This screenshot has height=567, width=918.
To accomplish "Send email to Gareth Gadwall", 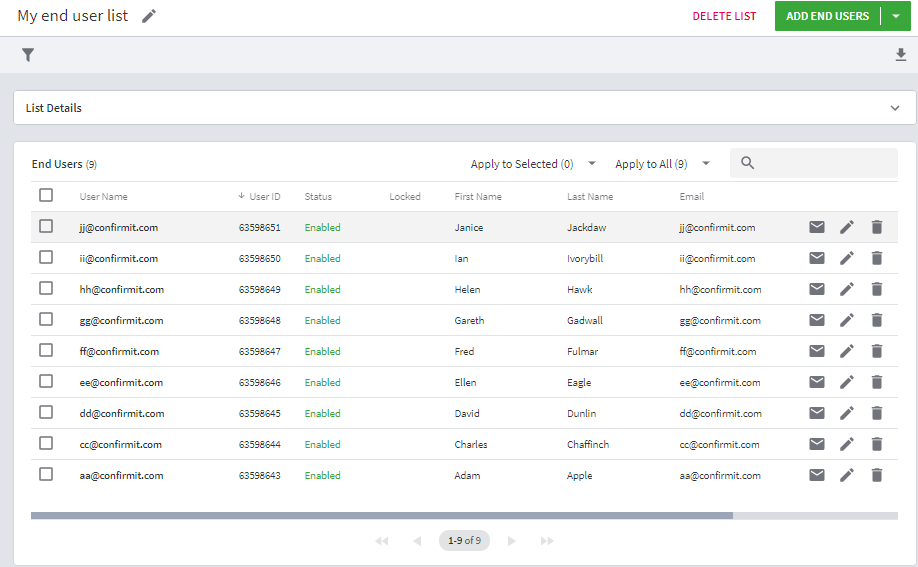I will [817, 320].
